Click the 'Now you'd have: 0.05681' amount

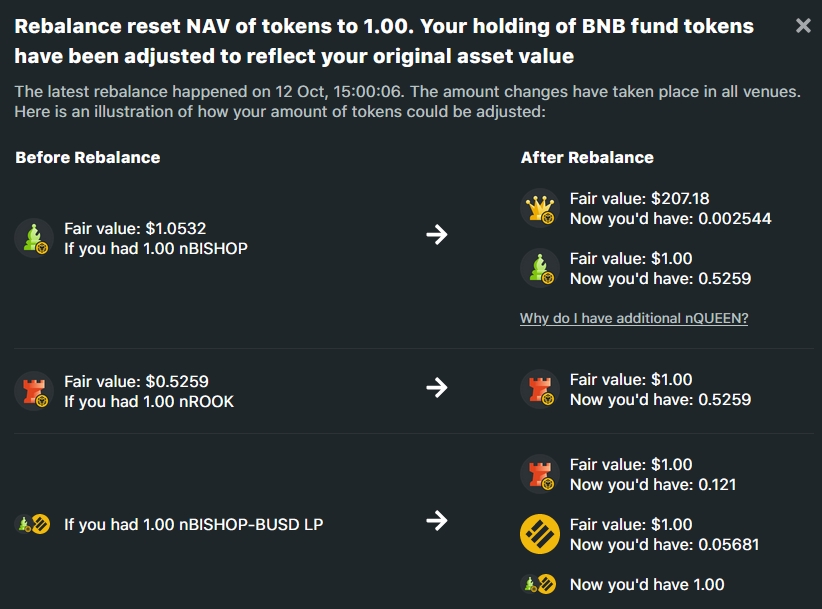pos(664,545)
